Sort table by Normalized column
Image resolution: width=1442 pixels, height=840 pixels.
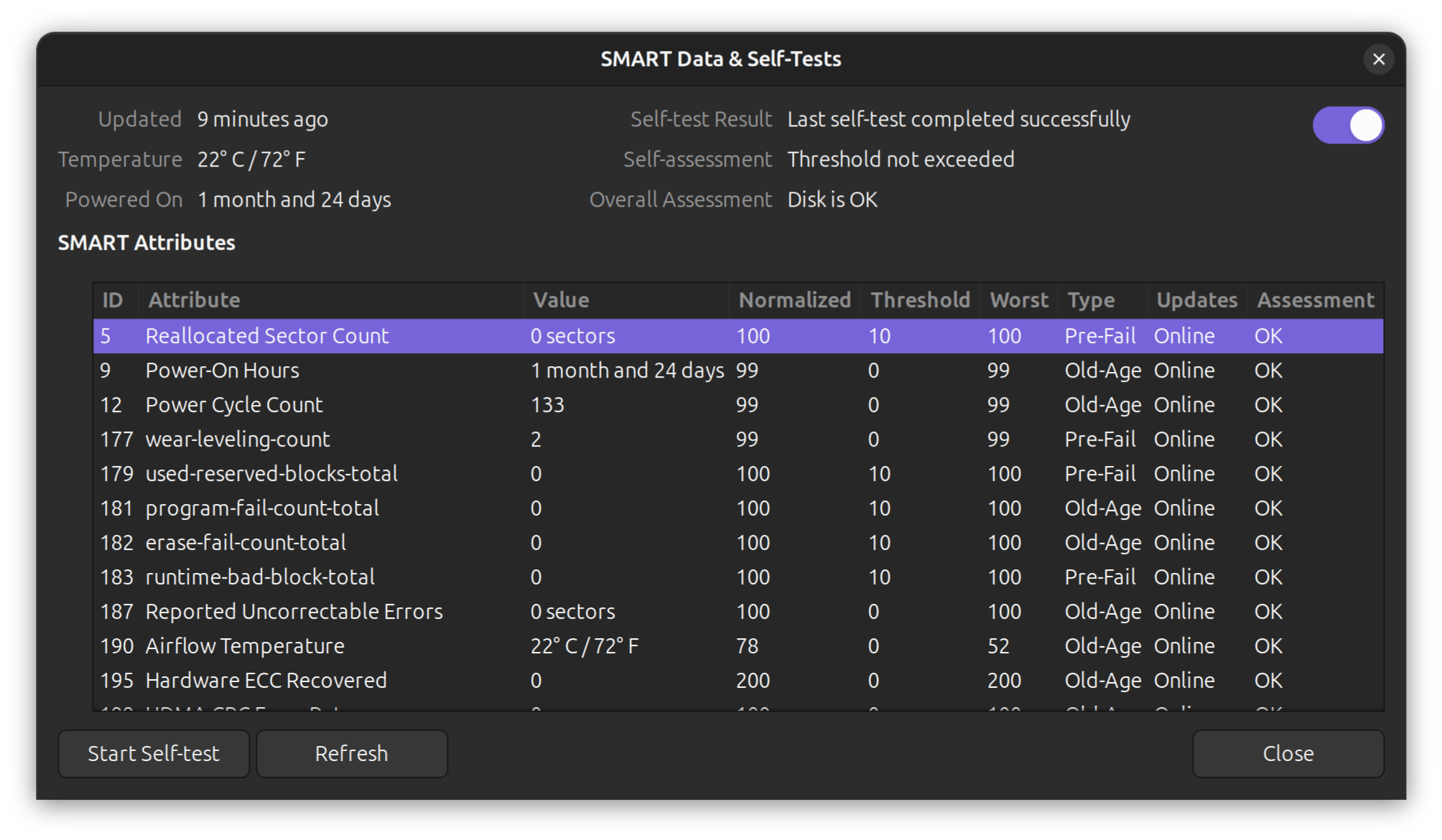pyautogui.click(x=794, y=300)
